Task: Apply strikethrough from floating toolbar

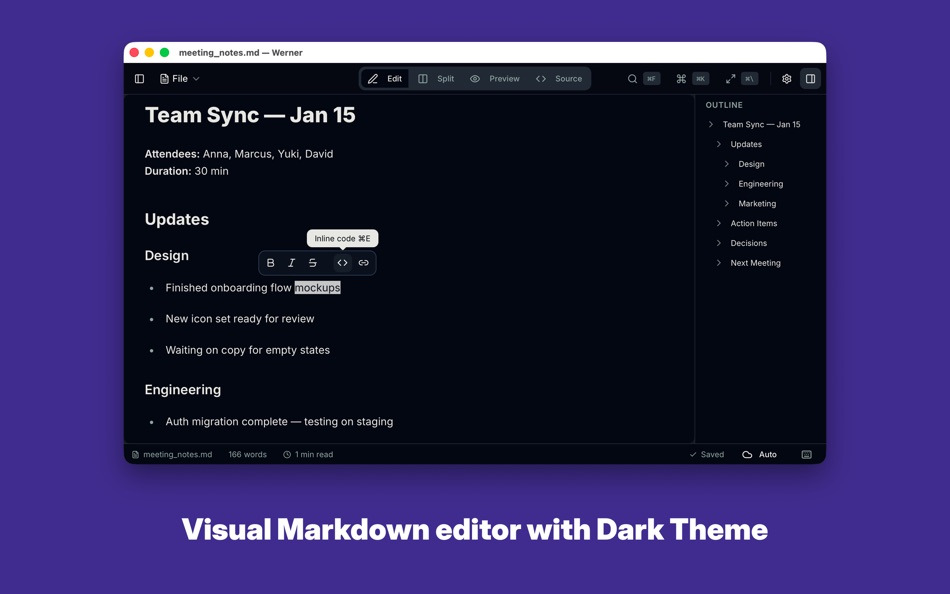Action: coord(313,263)
